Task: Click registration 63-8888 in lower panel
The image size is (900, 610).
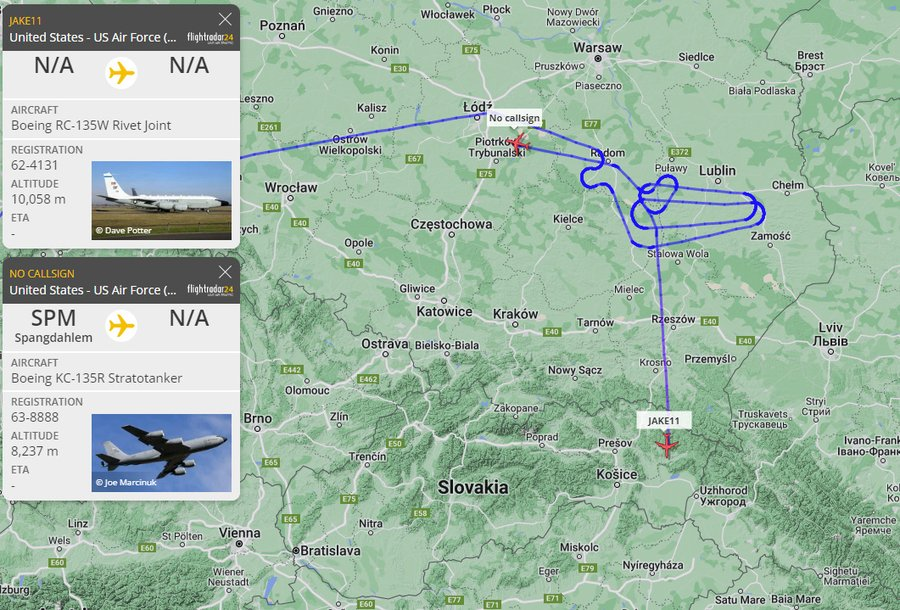Action: (35, 417)
